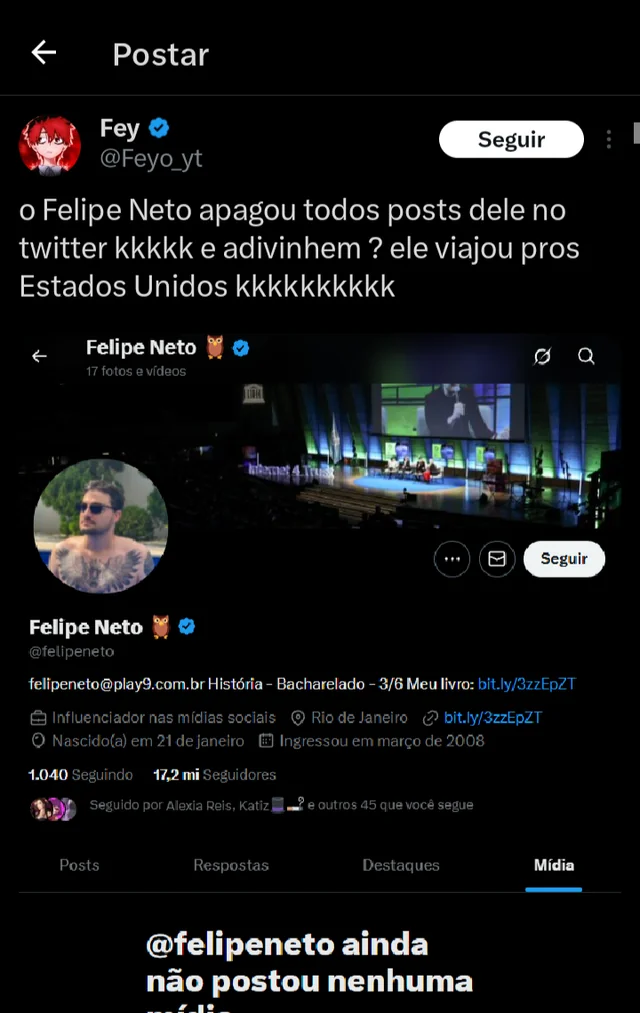The height and width of the screenshot is (1013, 640).
Task: View the 17,2 mi Seguidores list
Action: (x=214, y=775)
